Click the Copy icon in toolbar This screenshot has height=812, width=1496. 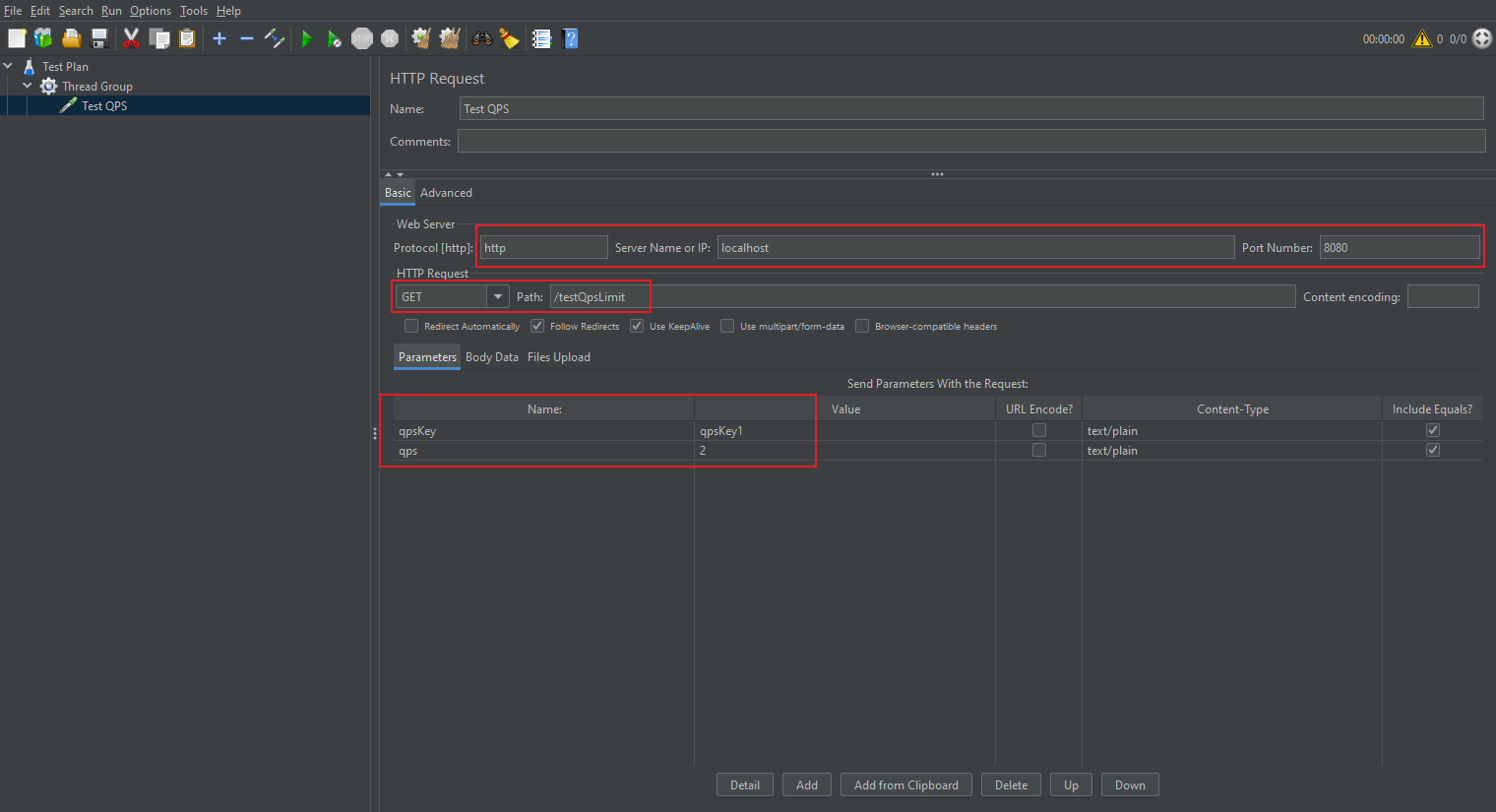(158, 38)
